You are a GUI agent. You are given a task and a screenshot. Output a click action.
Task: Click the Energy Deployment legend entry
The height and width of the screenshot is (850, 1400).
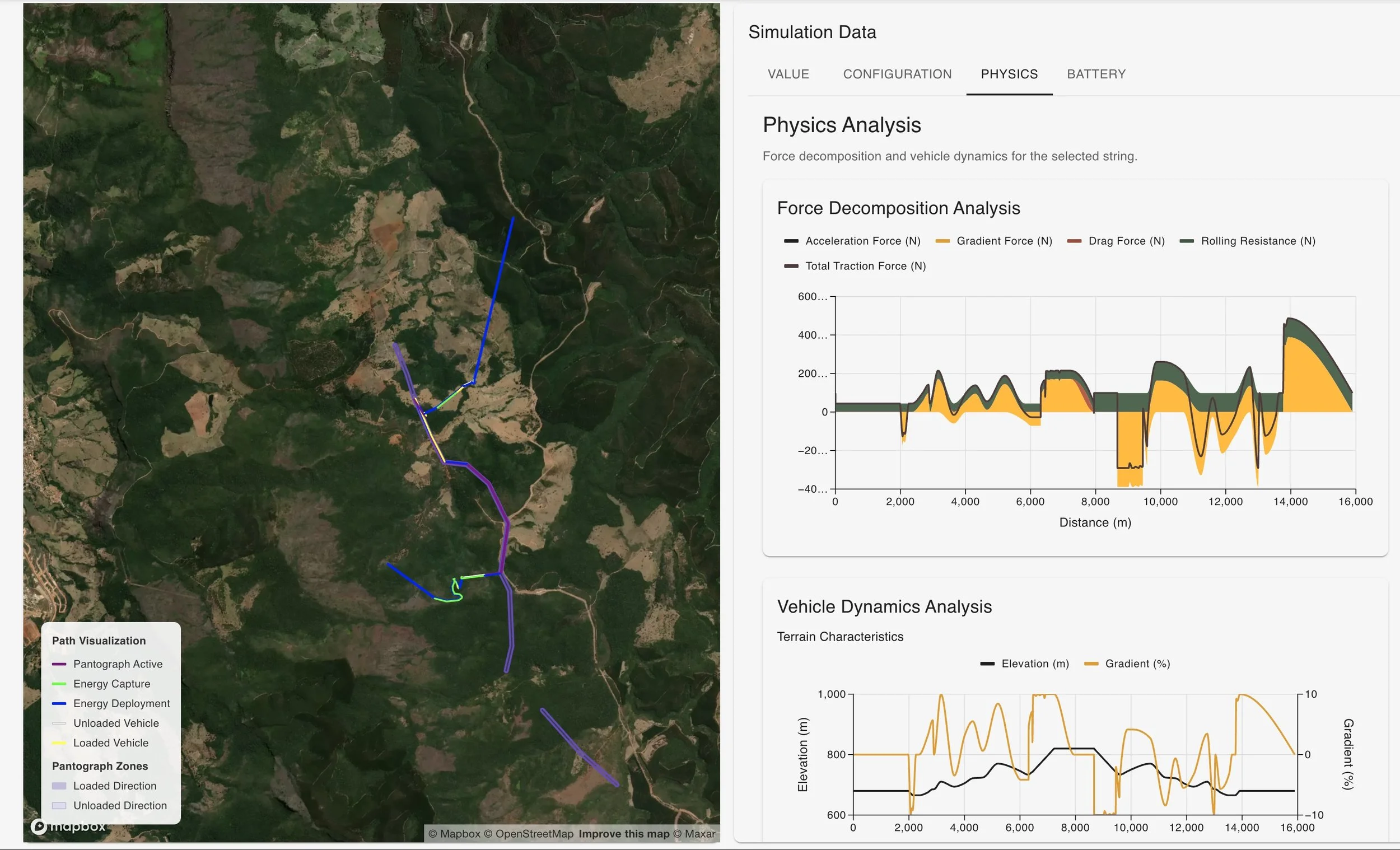(x=121, y=703)
